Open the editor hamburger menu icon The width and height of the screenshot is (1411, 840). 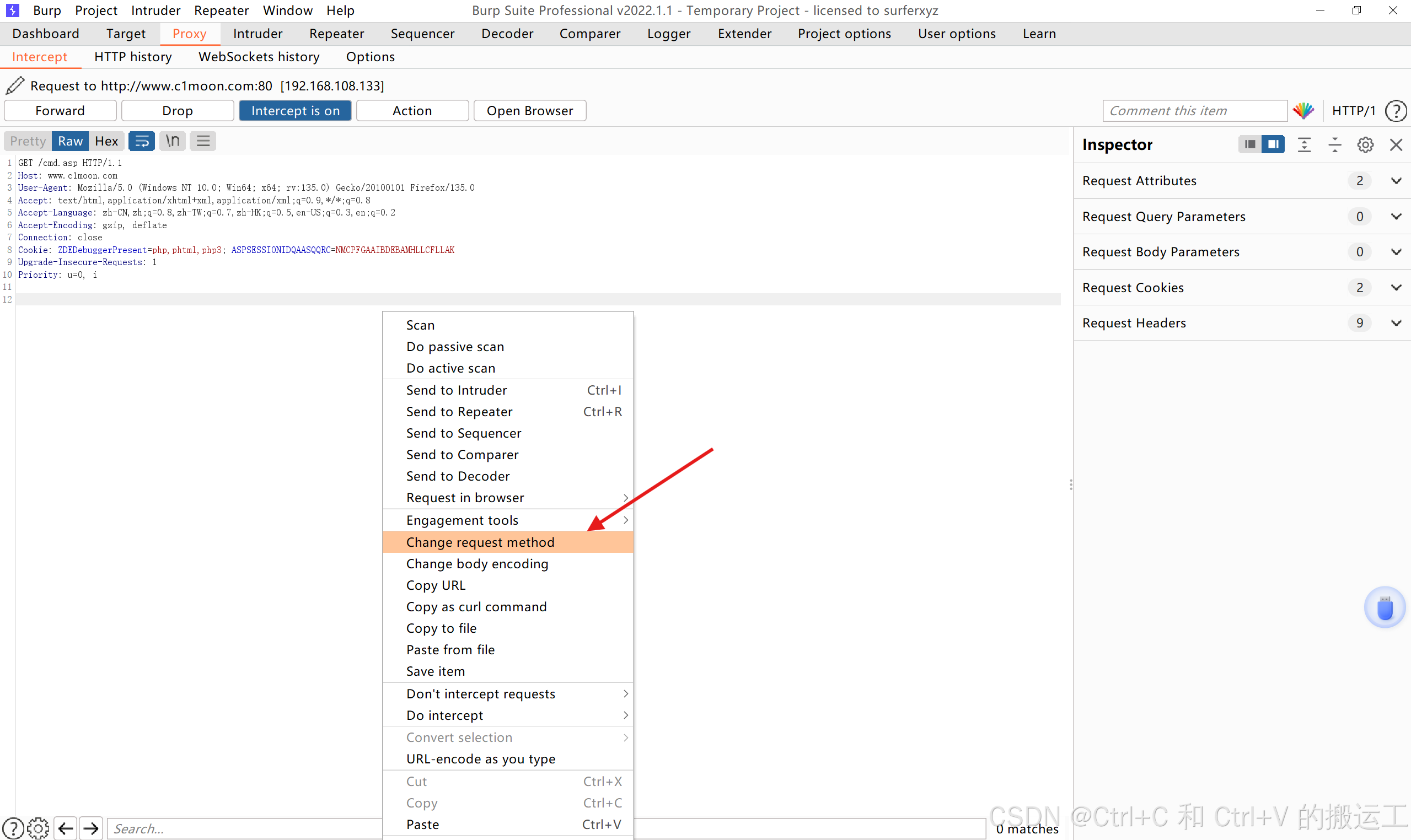(203, 141)
